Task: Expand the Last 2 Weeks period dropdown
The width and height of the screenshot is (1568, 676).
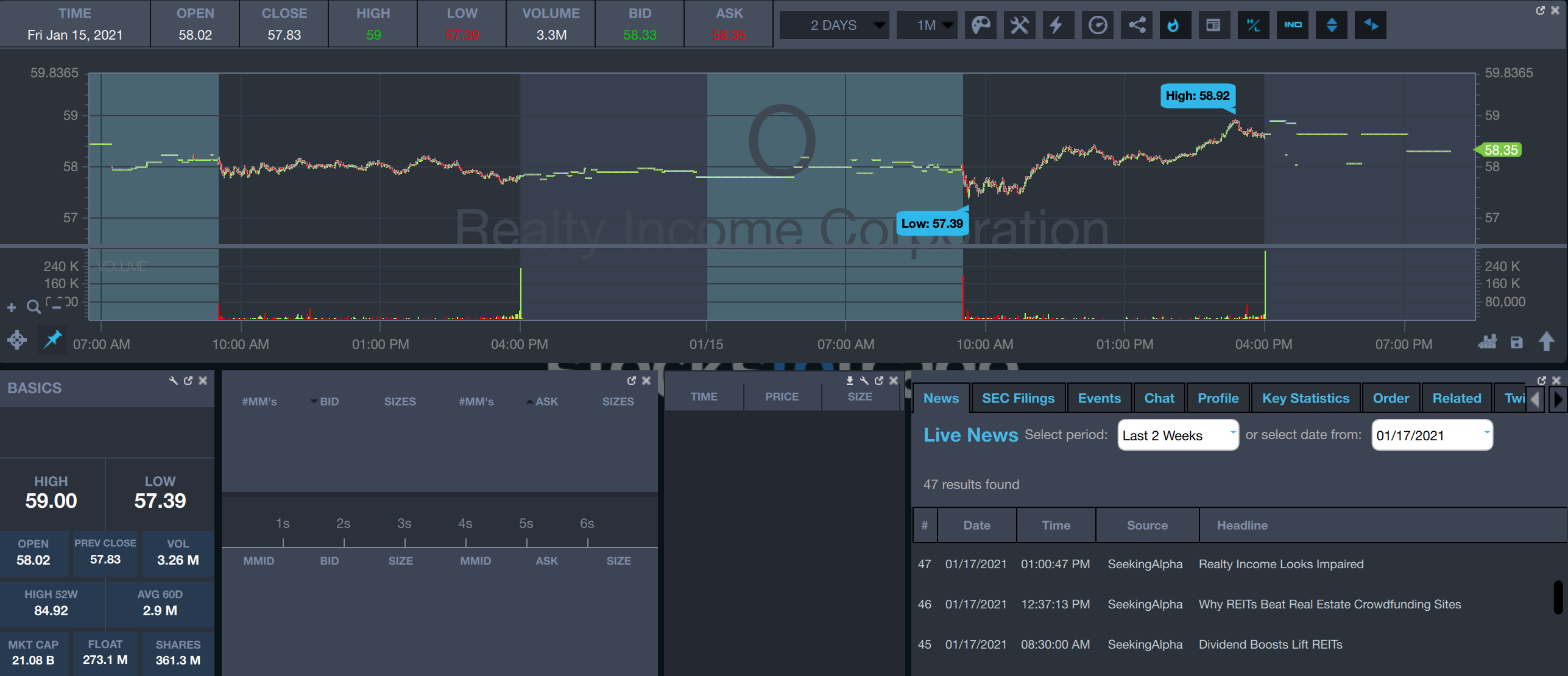Action: coord(1178,435)
